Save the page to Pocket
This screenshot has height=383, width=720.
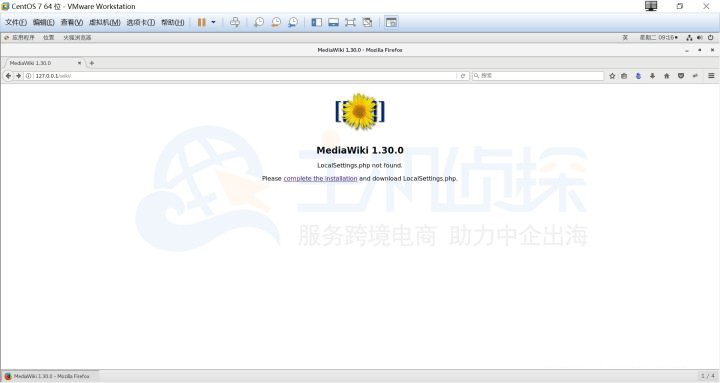point(681,76)
